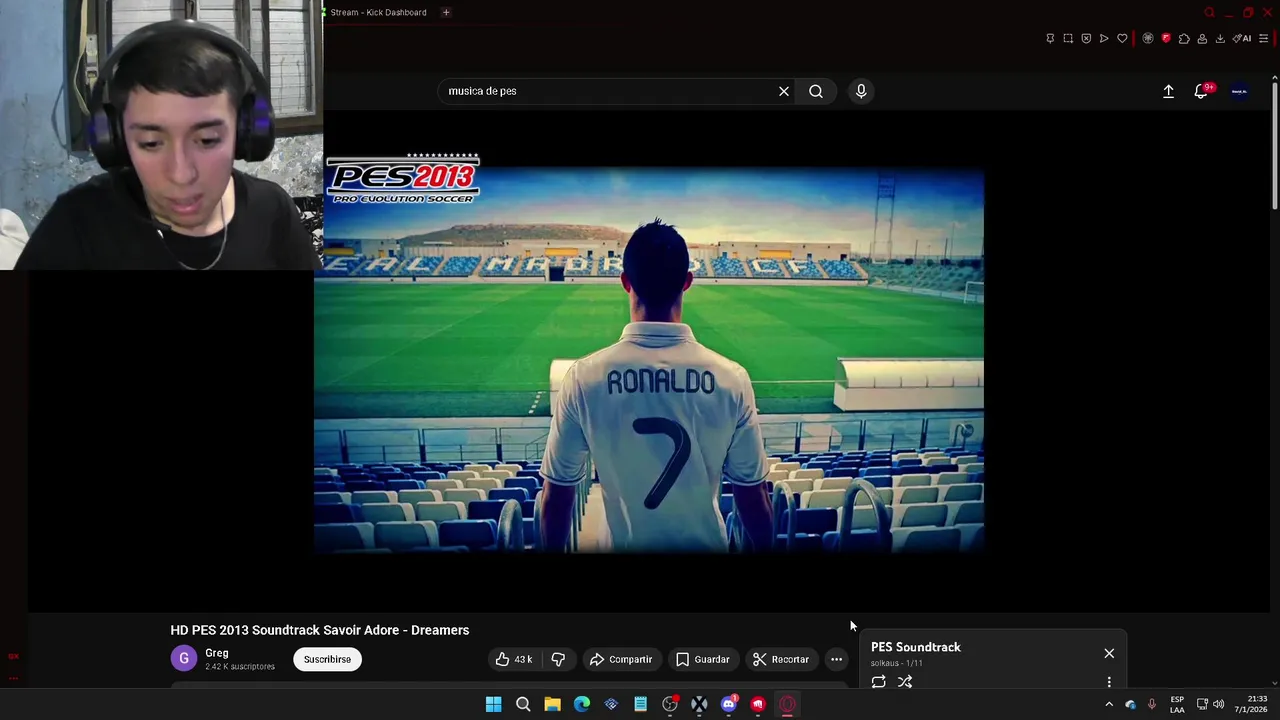1280x720 pixels.
Task: Click the 'PES Soundtrack' playlist title
Action: coord(916,647)
